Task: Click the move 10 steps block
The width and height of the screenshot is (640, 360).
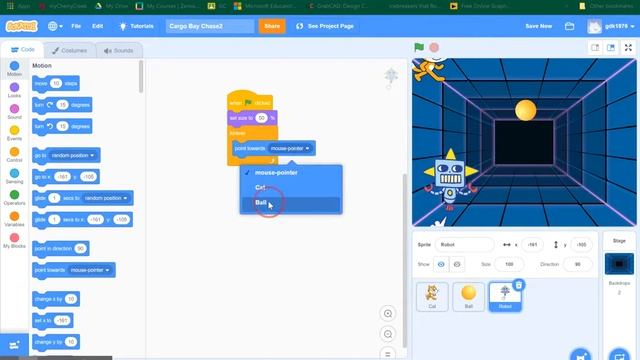Action: (56, 84)
